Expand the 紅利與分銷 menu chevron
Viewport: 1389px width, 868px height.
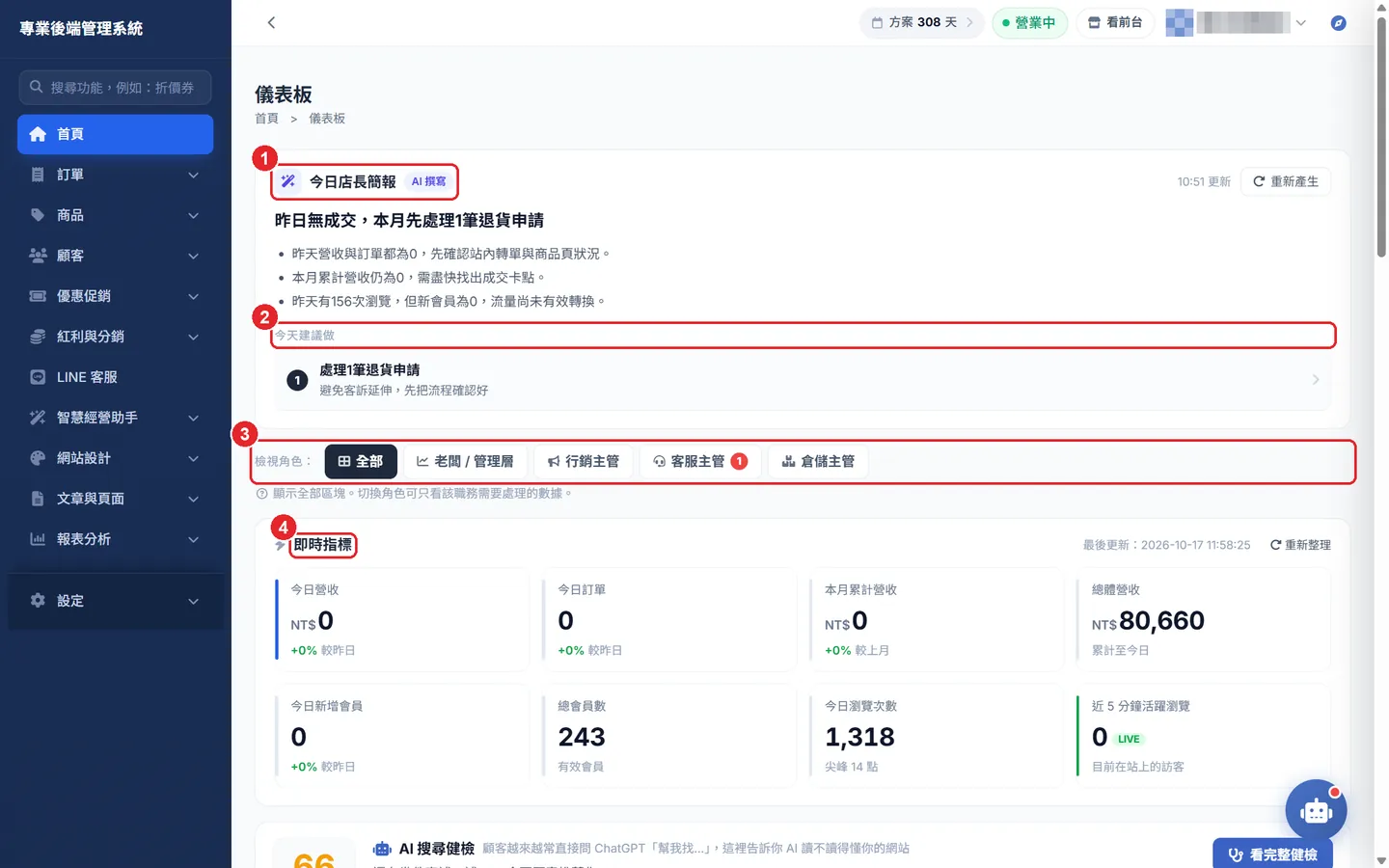tap(193, 337)
